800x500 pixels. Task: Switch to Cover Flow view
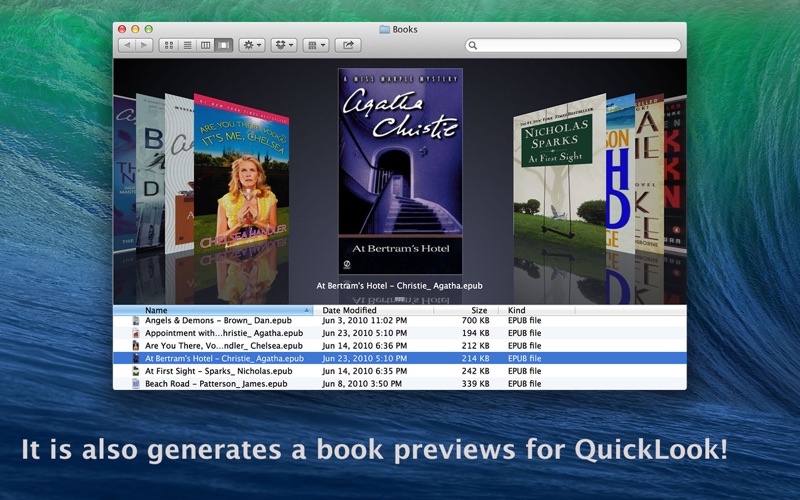[223, 45]
